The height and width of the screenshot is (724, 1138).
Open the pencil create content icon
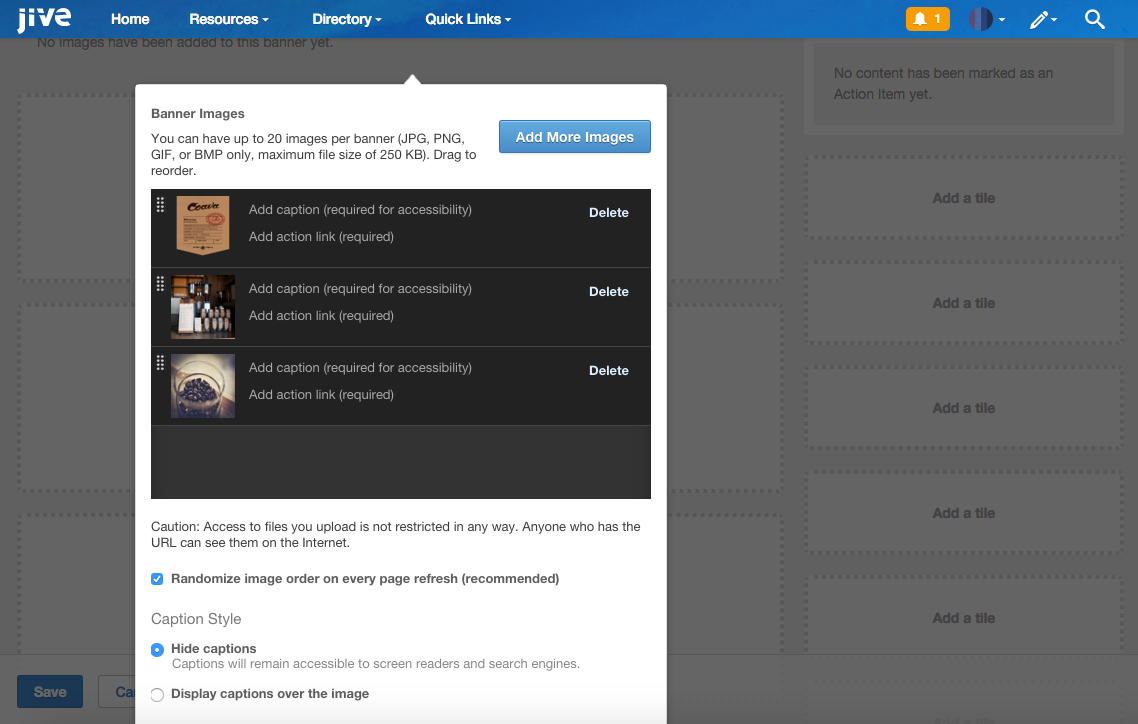point(1040,18)
